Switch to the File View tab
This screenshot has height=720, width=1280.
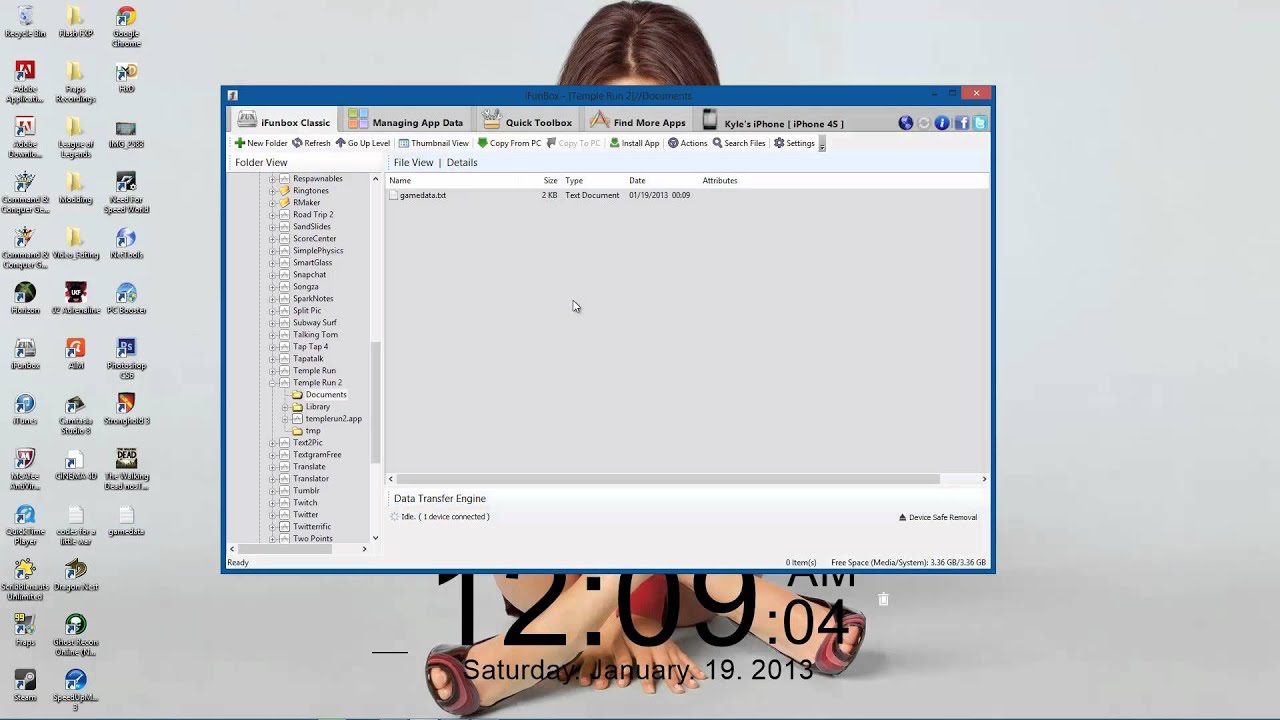point(413,162)
